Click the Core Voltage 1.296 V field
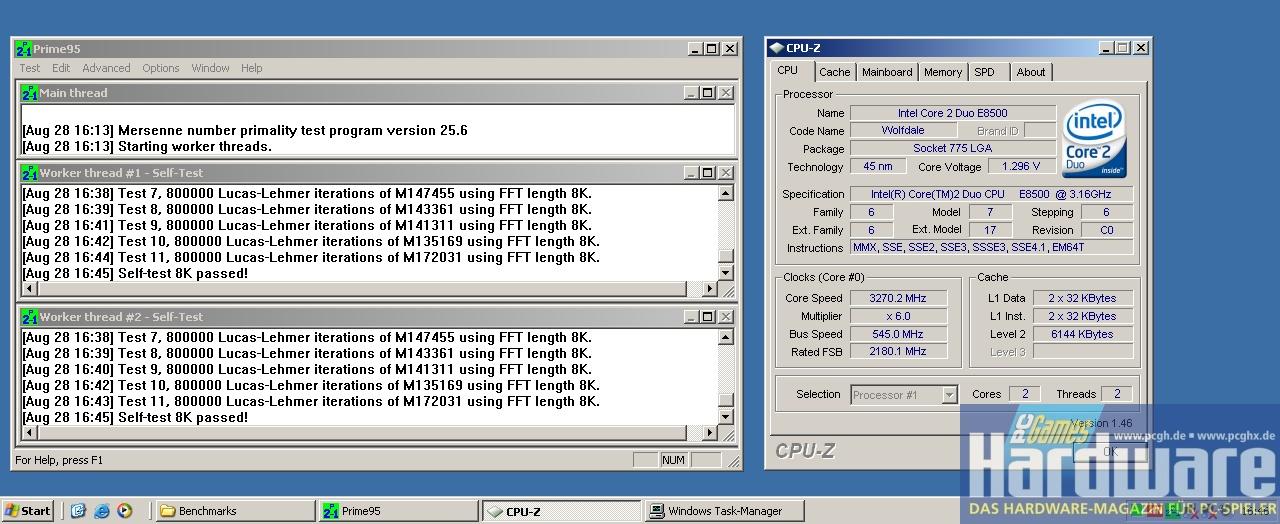Viewport: 1280px width, 524px height. [1021, 167]
